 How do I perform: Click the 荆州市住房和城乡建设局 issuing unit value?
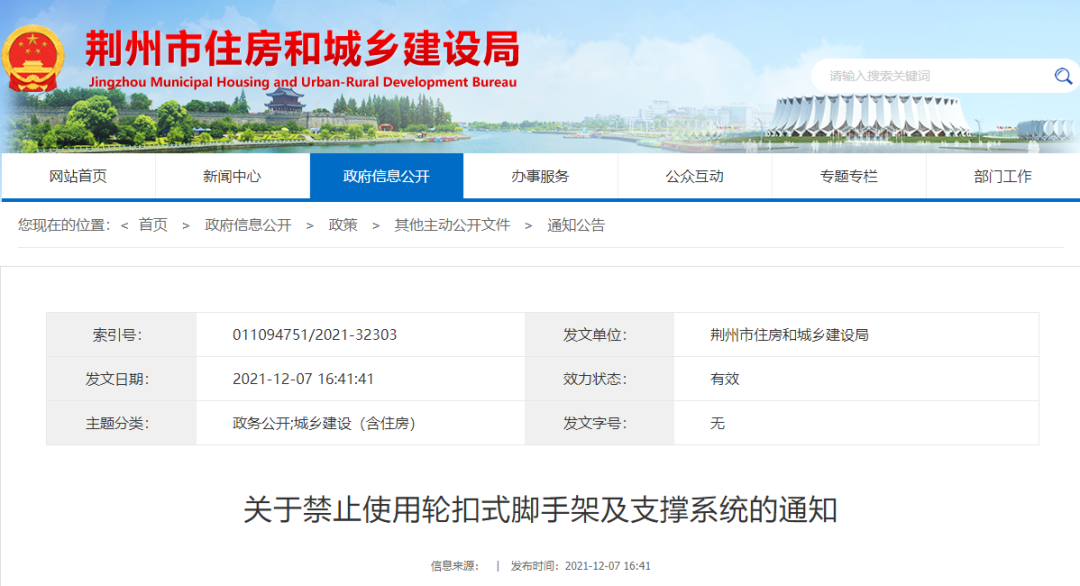click(x=789, y=335)
